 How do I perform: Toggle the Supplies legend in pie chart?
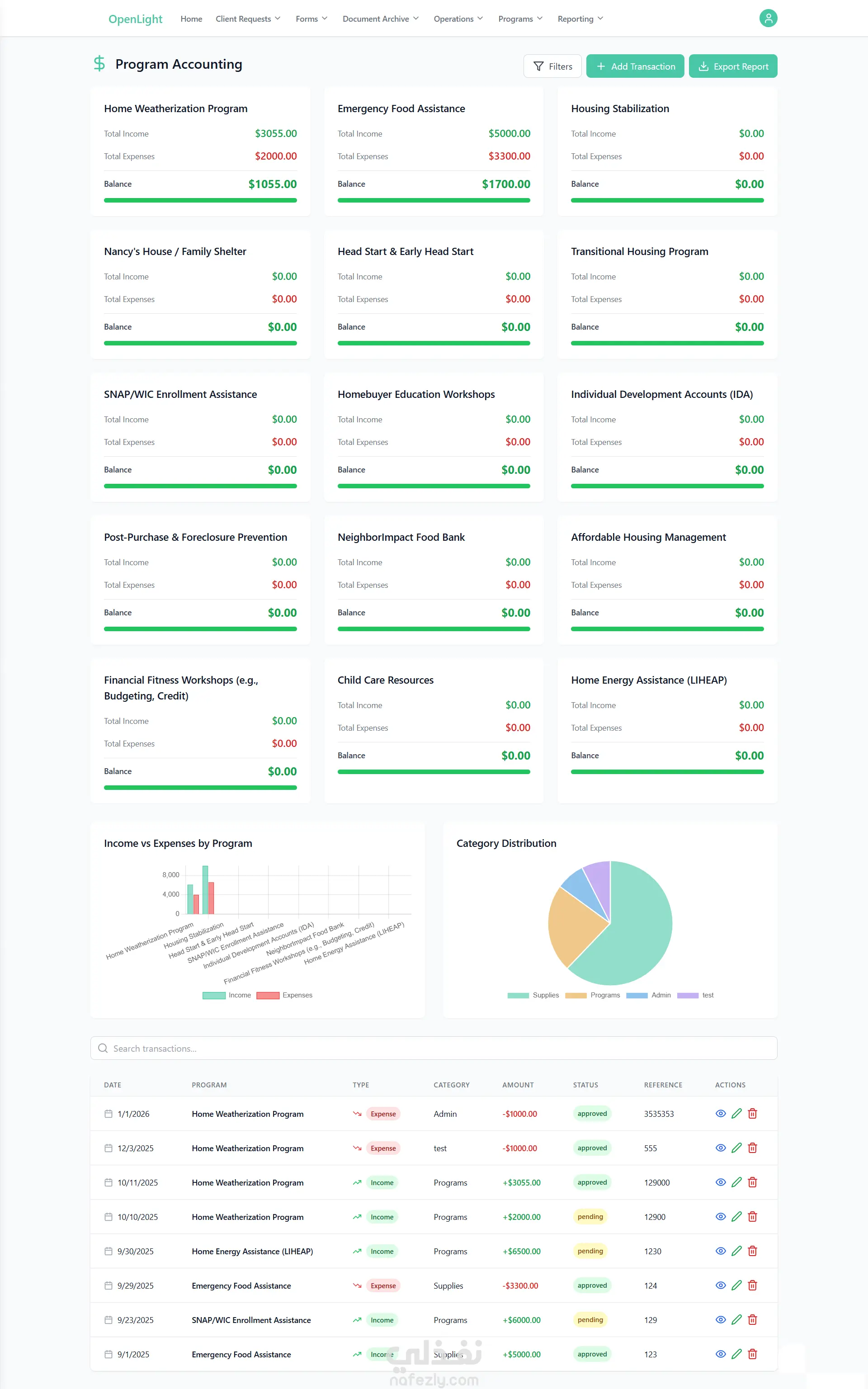[533, 995]
